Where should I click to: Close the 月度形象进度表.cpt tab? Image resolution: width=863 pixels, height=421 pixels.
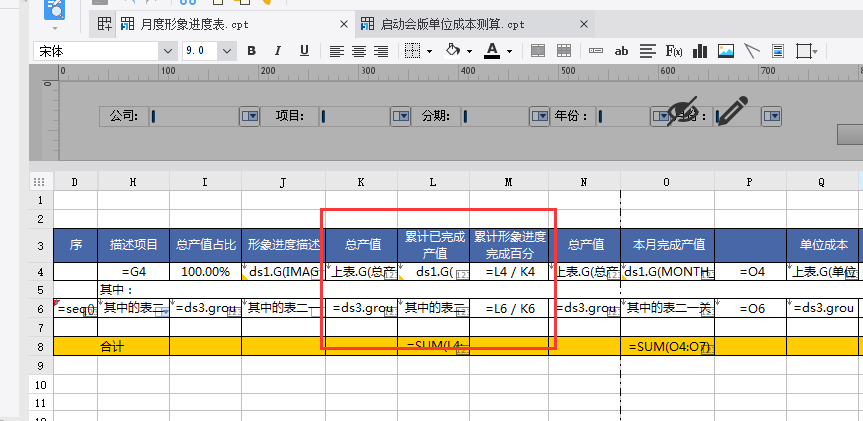point(344,24)
